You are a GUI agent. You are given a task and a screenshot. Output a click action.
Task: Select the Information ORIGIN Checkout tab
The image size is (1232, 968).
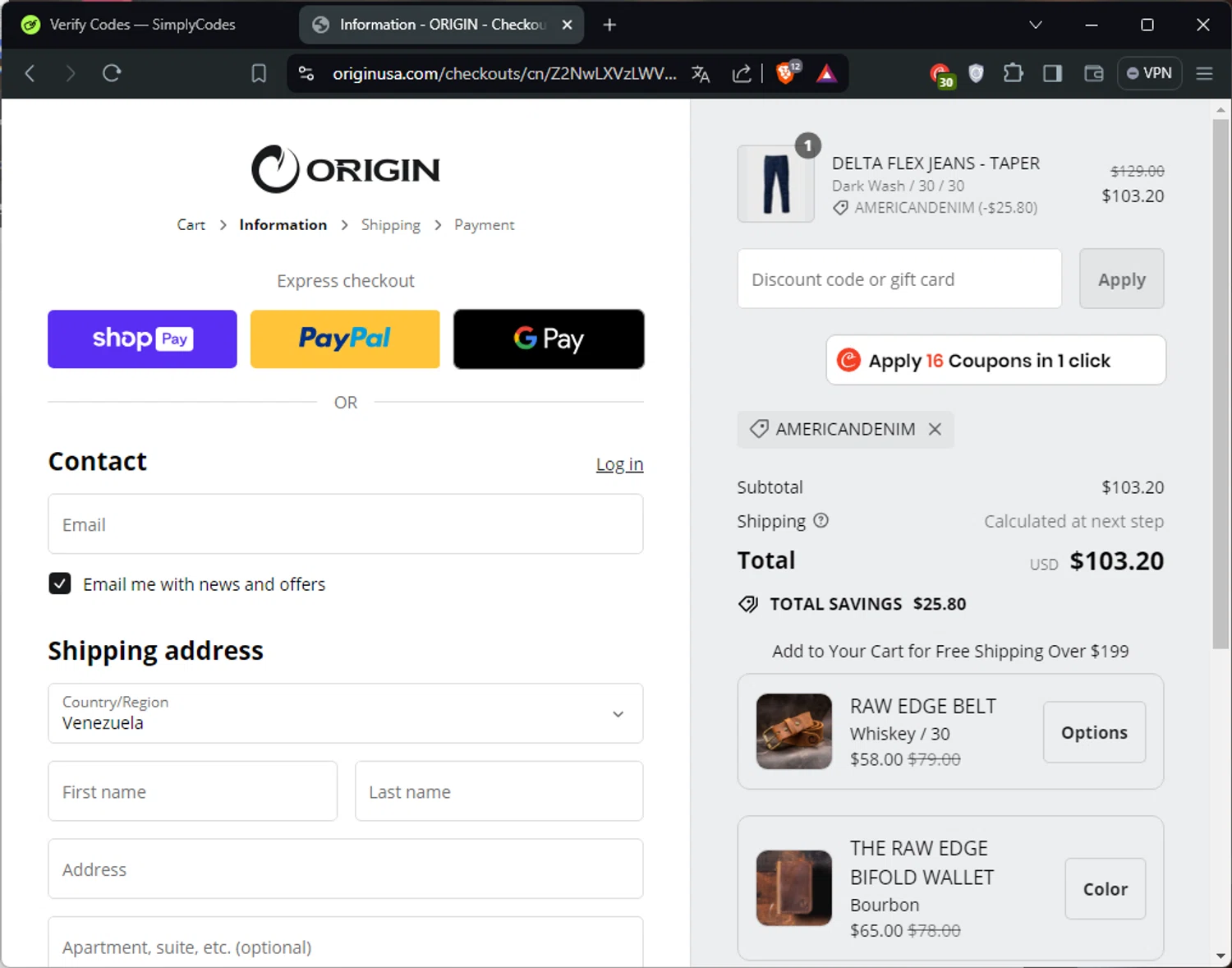point(431,25)
